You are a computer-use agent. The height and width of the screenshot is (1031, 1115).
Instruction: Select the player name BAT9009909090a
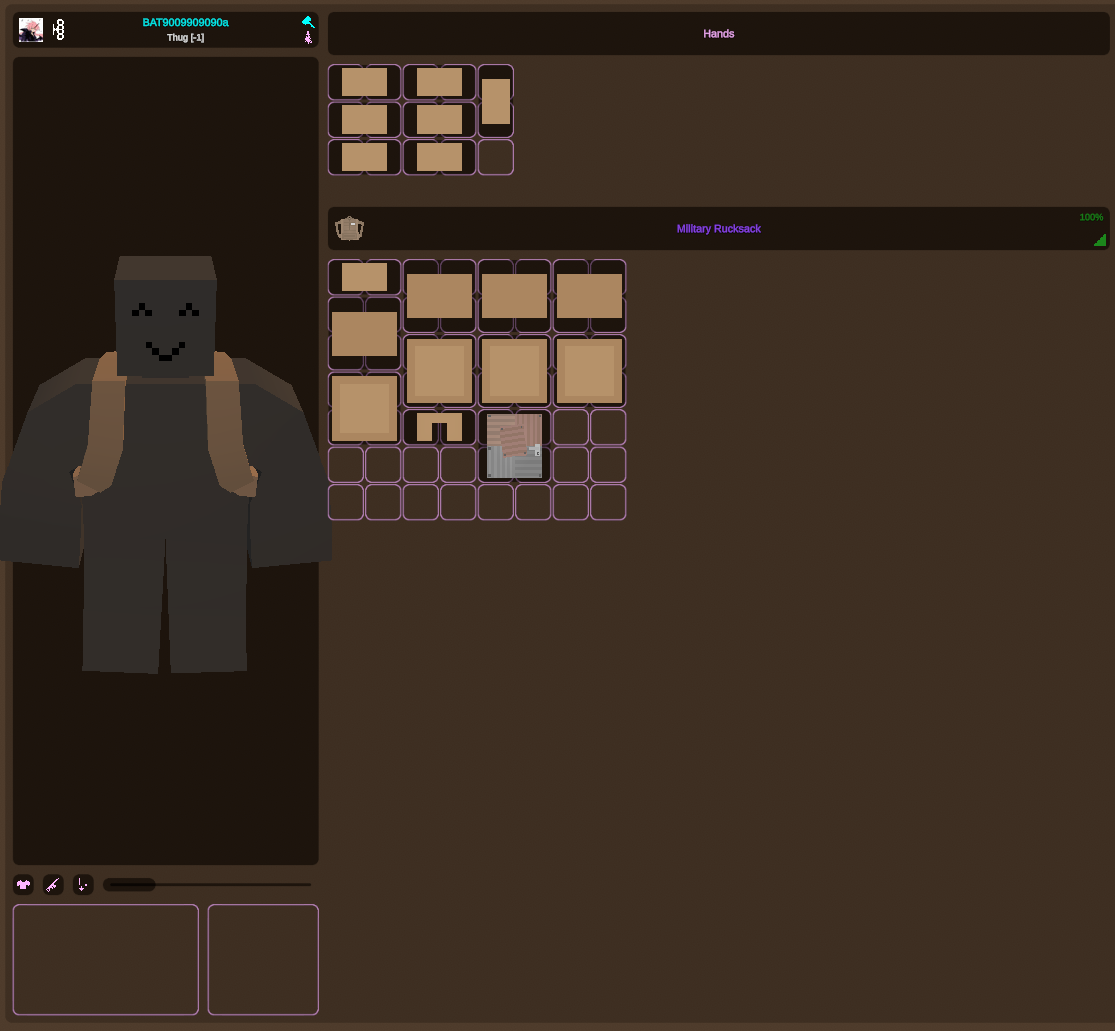pos(186,23)
